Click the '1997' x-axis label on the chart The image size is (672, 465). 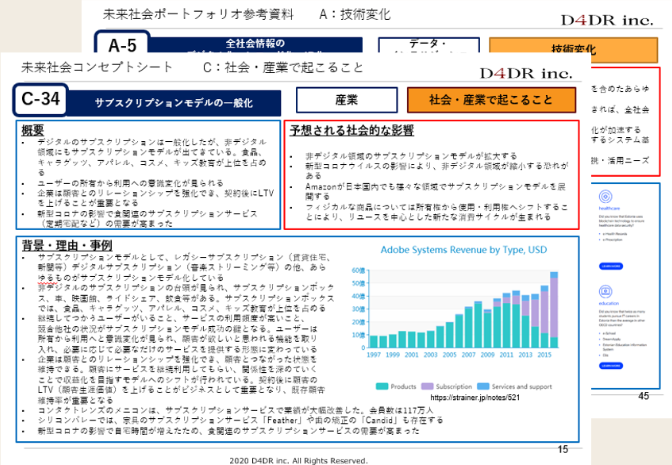coord(374,354)
